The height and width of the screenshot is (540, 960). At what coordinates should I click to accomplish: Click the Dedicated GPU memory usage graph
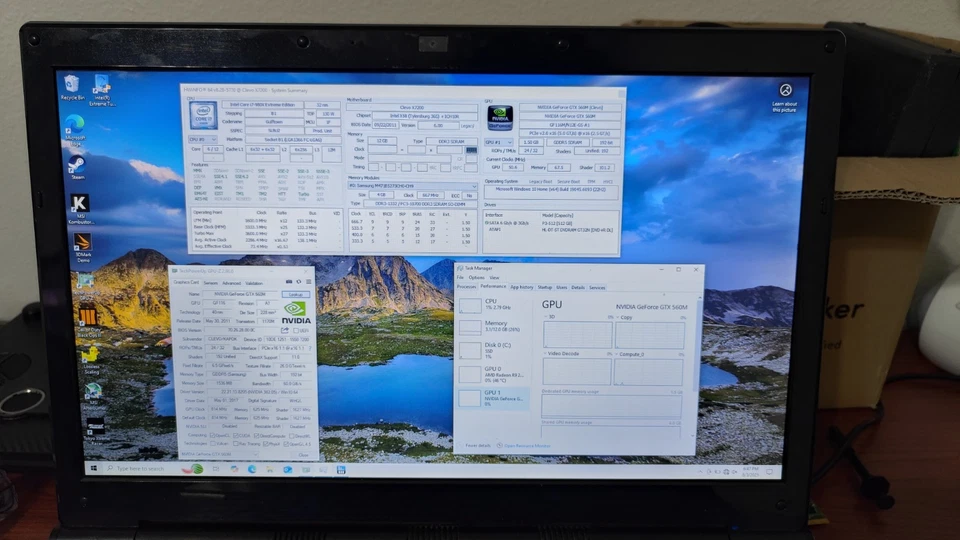(612, 407)
